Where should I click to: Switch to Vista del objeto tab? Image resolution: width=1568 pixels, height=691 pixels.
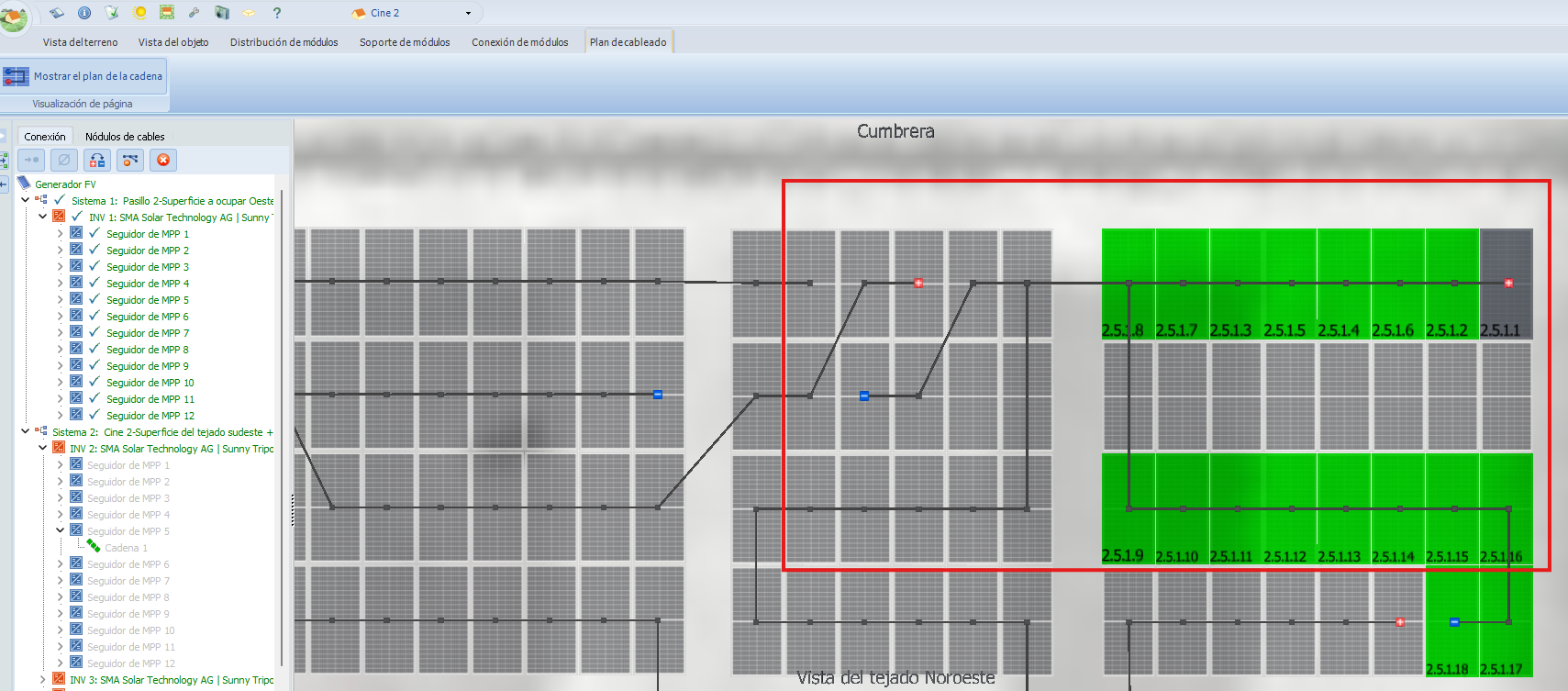click(x=173, y=42)
